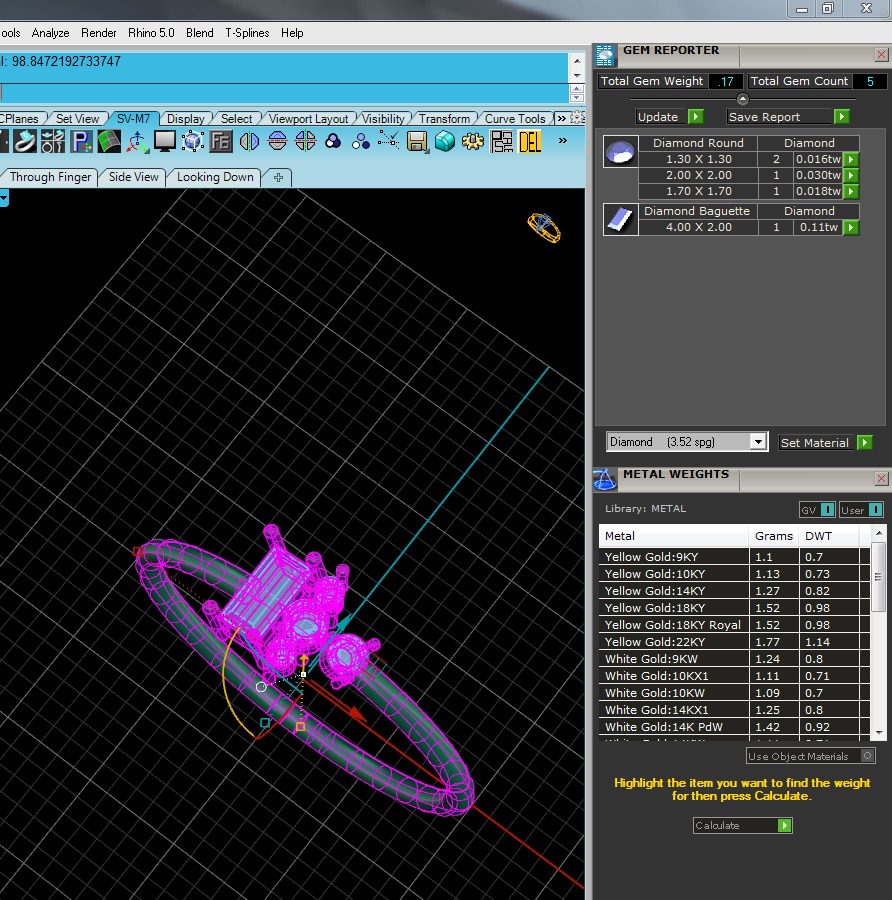Click the black monitor display icon

point(165,141)
